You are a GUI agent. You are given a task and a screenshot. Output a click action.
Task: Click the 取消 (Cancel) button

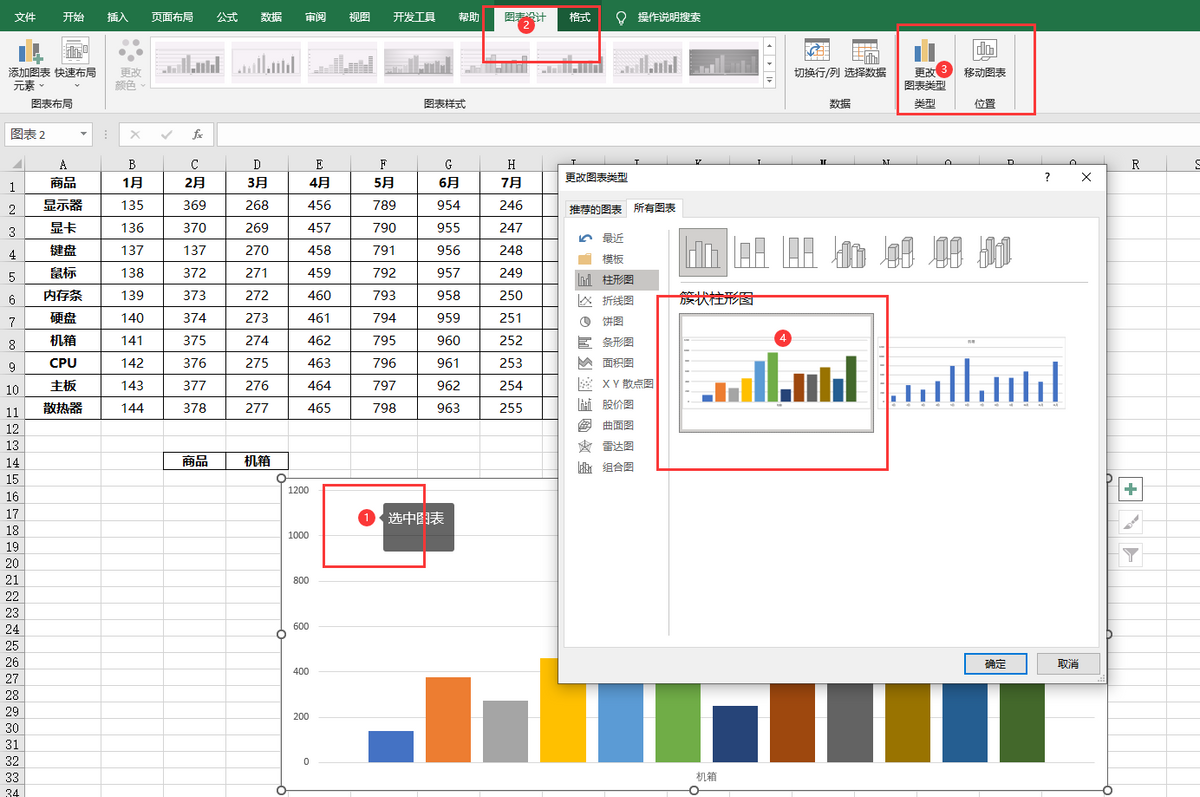point(1068,663)
